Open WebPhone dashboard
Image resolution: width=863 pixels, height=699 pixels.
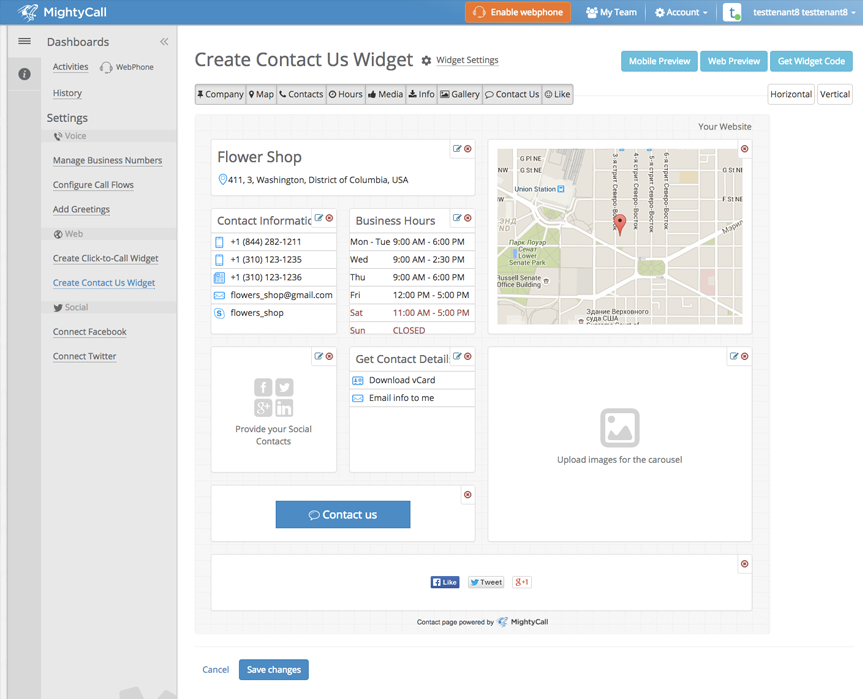tap(127, 67)
